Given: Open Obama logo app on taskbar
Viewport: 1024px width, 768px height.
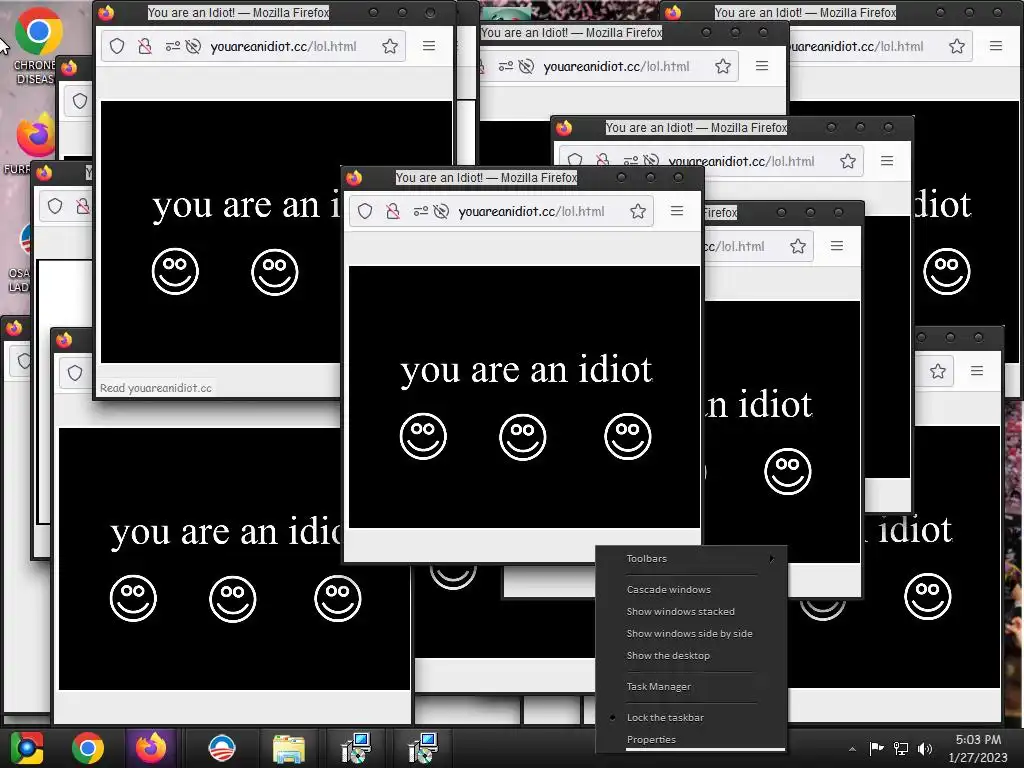Looking at the screenshot, I should 221,748.
